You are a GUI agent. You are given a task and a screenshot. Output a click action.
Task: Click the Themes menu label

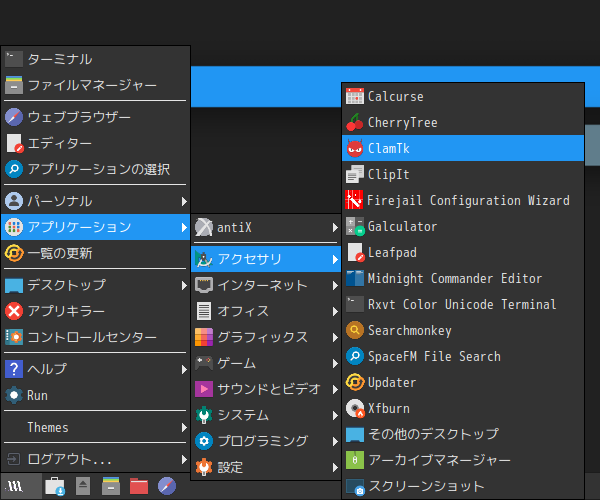pos(48,427)
